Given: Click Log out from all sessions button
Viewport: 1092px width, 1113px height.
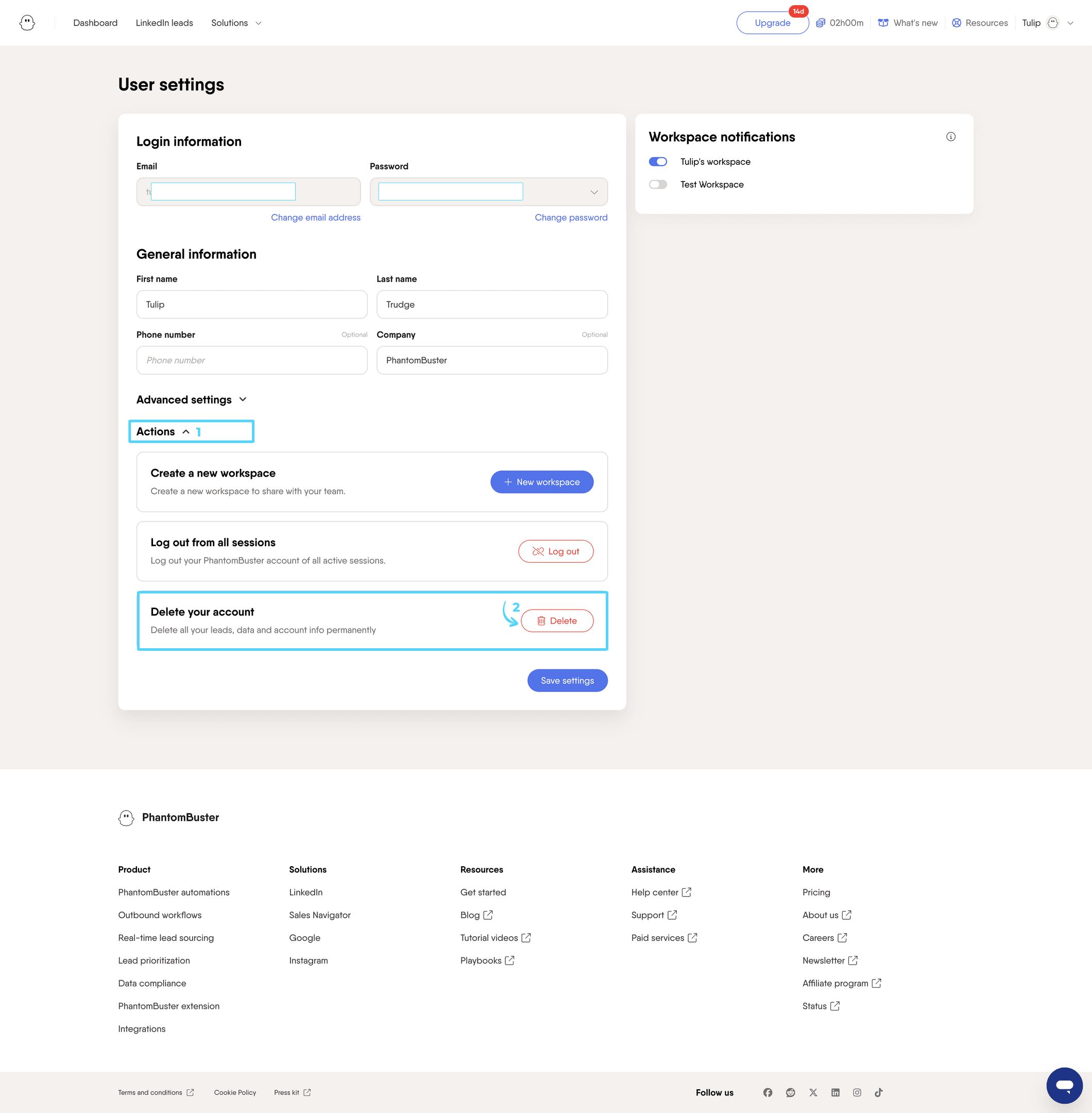Looking at the screenshot, I should click(x=556, y=551).
